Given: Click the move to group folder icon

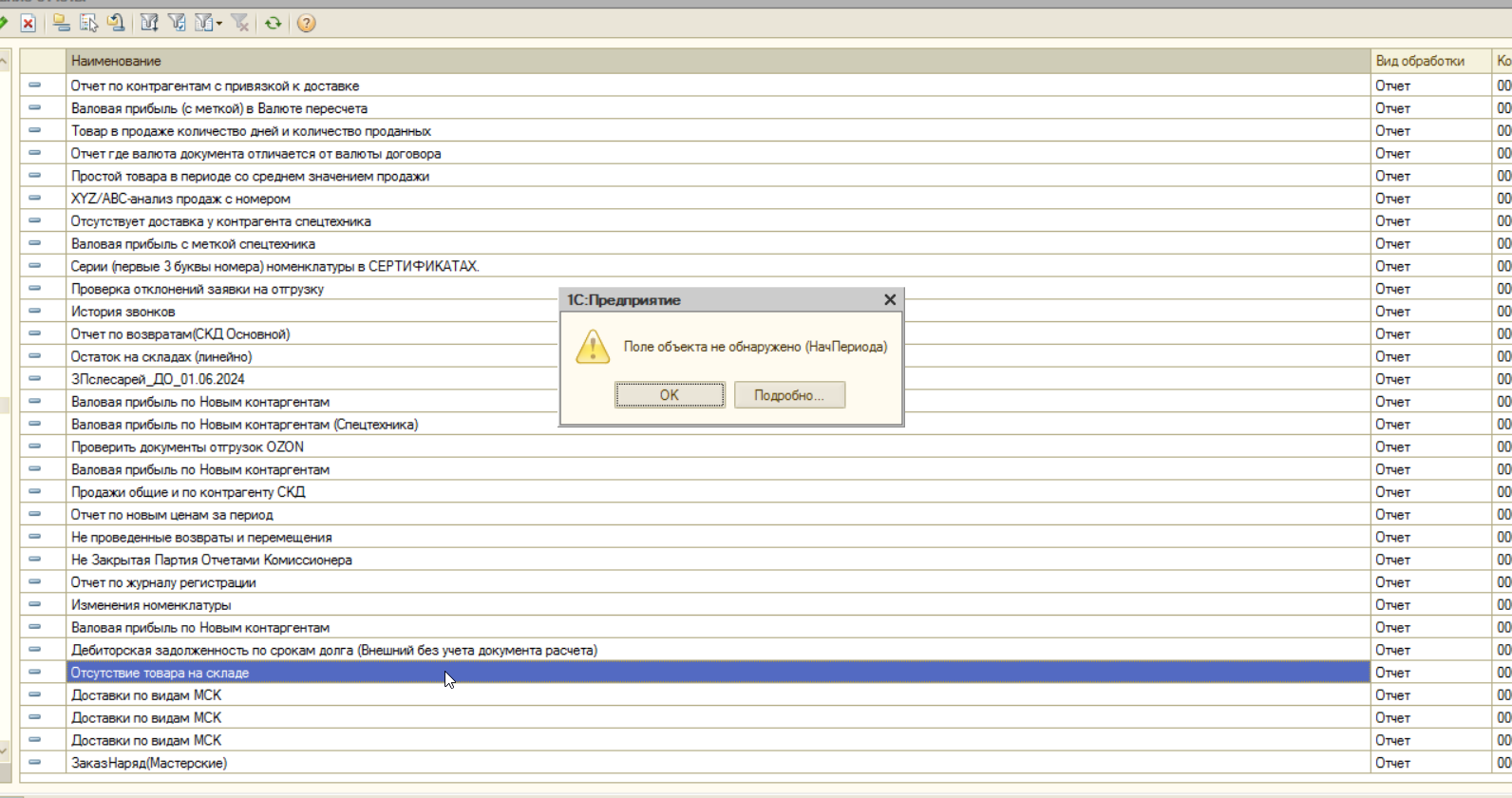Looking at the screenshot, I should pyautogui.click(x=116, y=24).
